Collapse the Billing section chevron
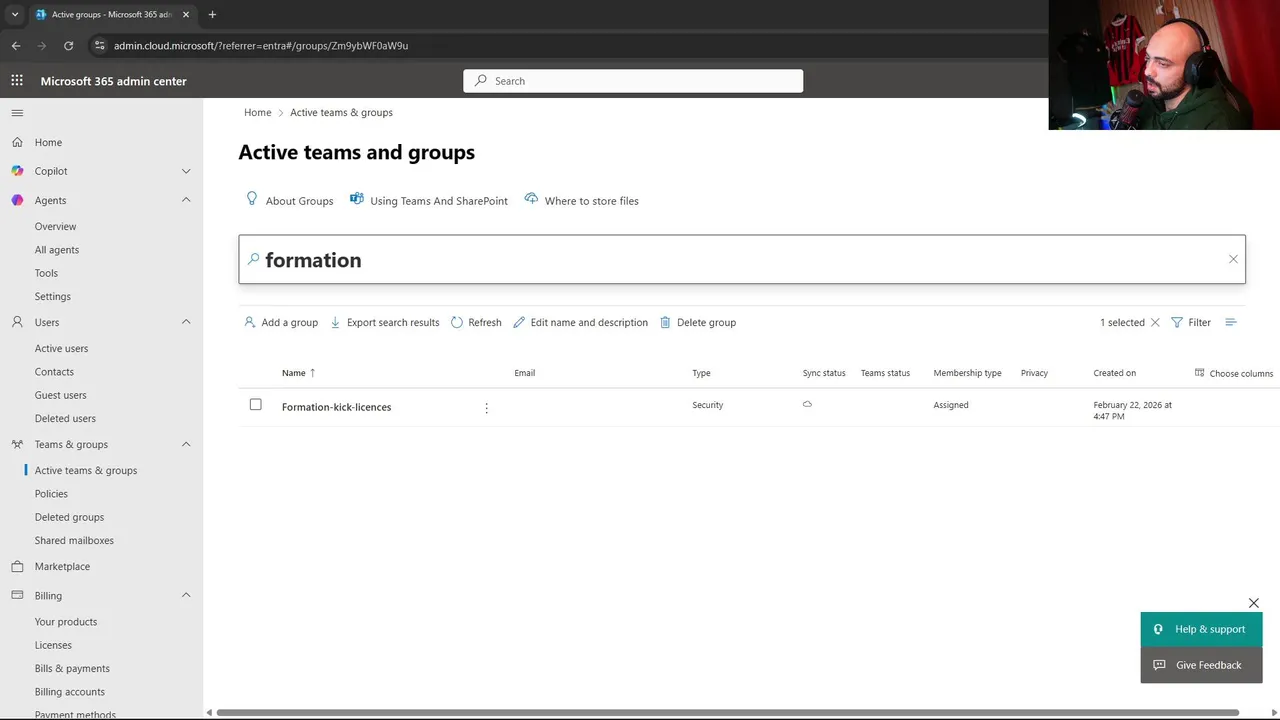The width and height of the screenshot is (1280, 720). (186, 595)
